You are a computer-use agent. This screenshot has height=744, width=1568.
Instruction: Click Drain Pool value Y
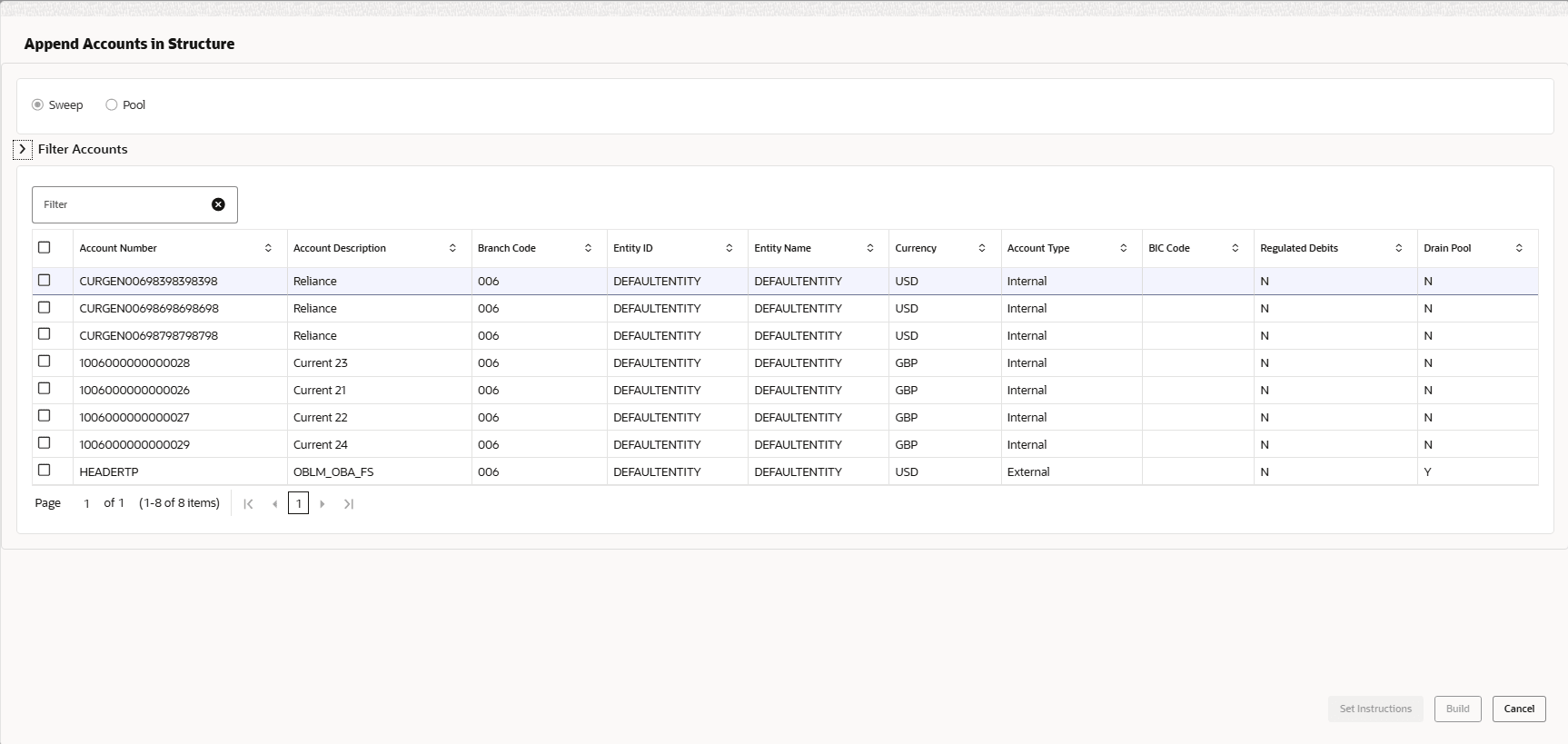pyautogui.click(x=1478, y=471)
